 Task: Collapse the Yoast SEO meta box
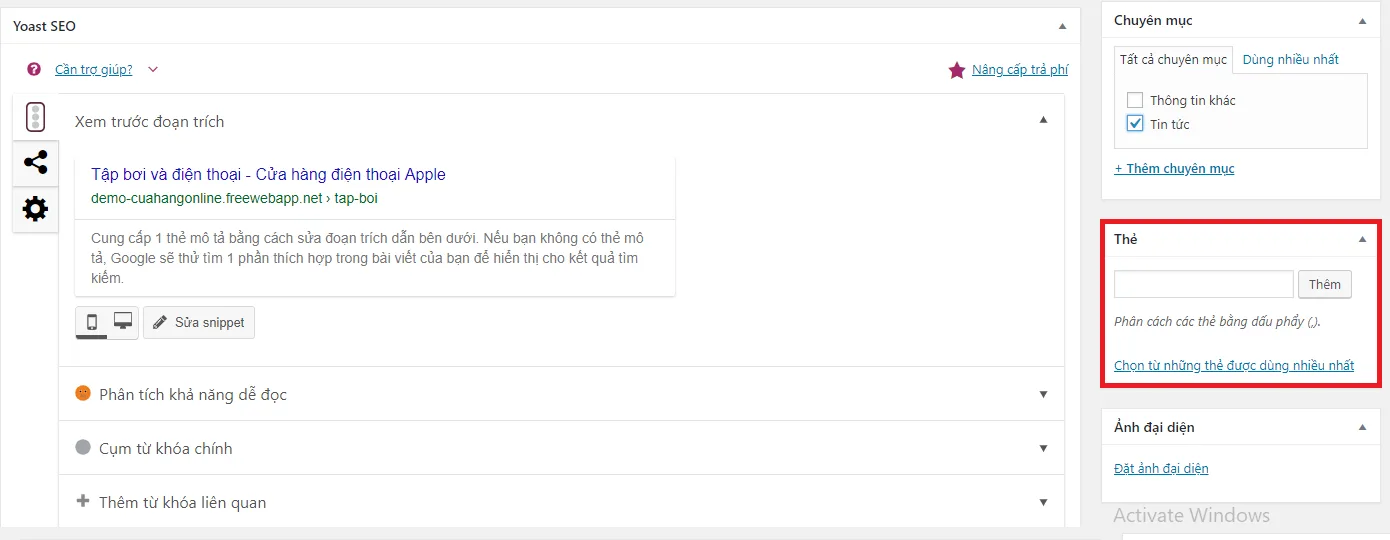(x=1062, y=26)
